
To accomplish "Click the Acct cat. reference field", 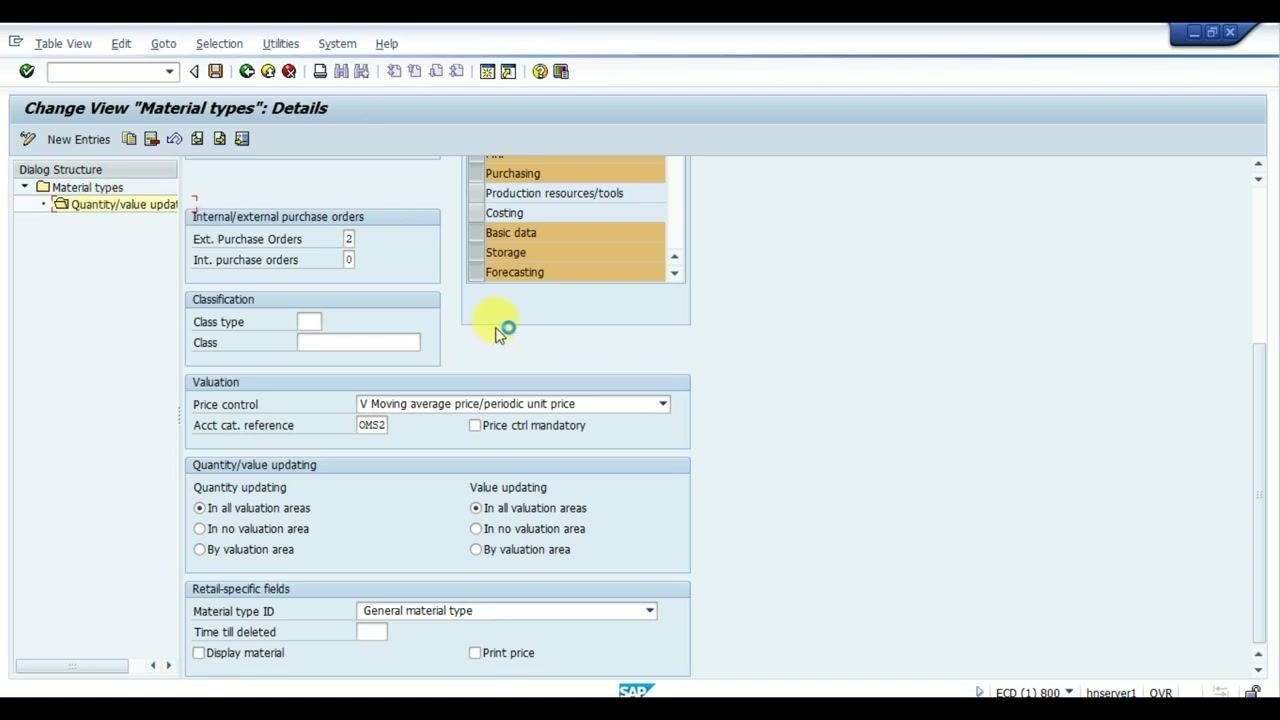I will pyautogui.click(x=372, y=425).
